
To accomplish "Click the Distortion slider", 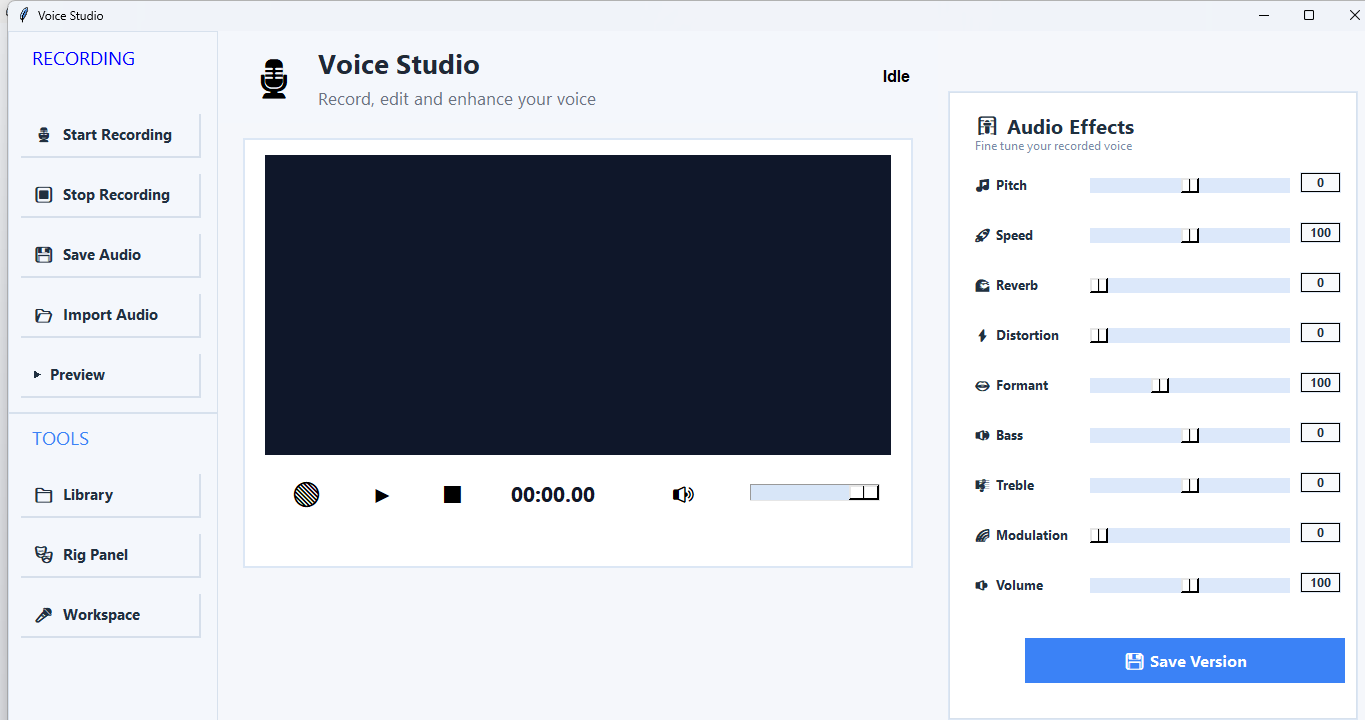I will (x=1190, y=335).
